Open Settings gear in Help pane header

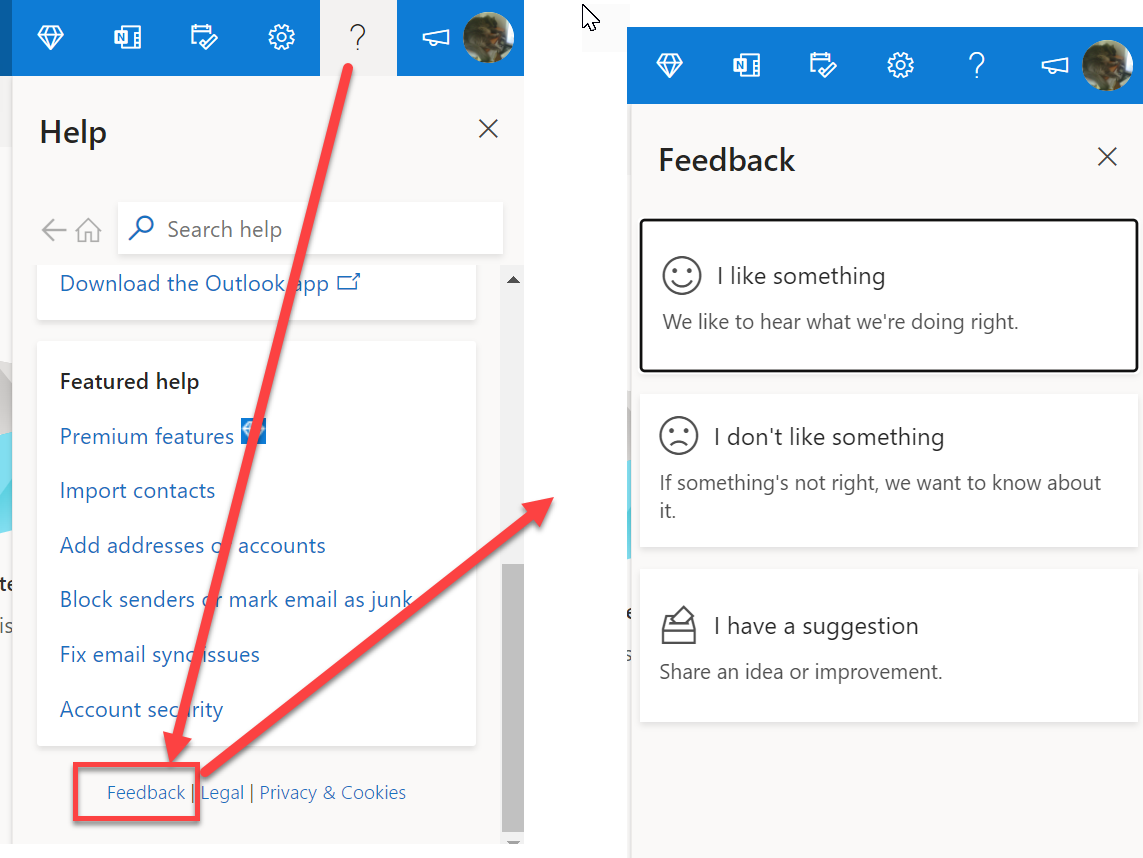pos(281,36)
